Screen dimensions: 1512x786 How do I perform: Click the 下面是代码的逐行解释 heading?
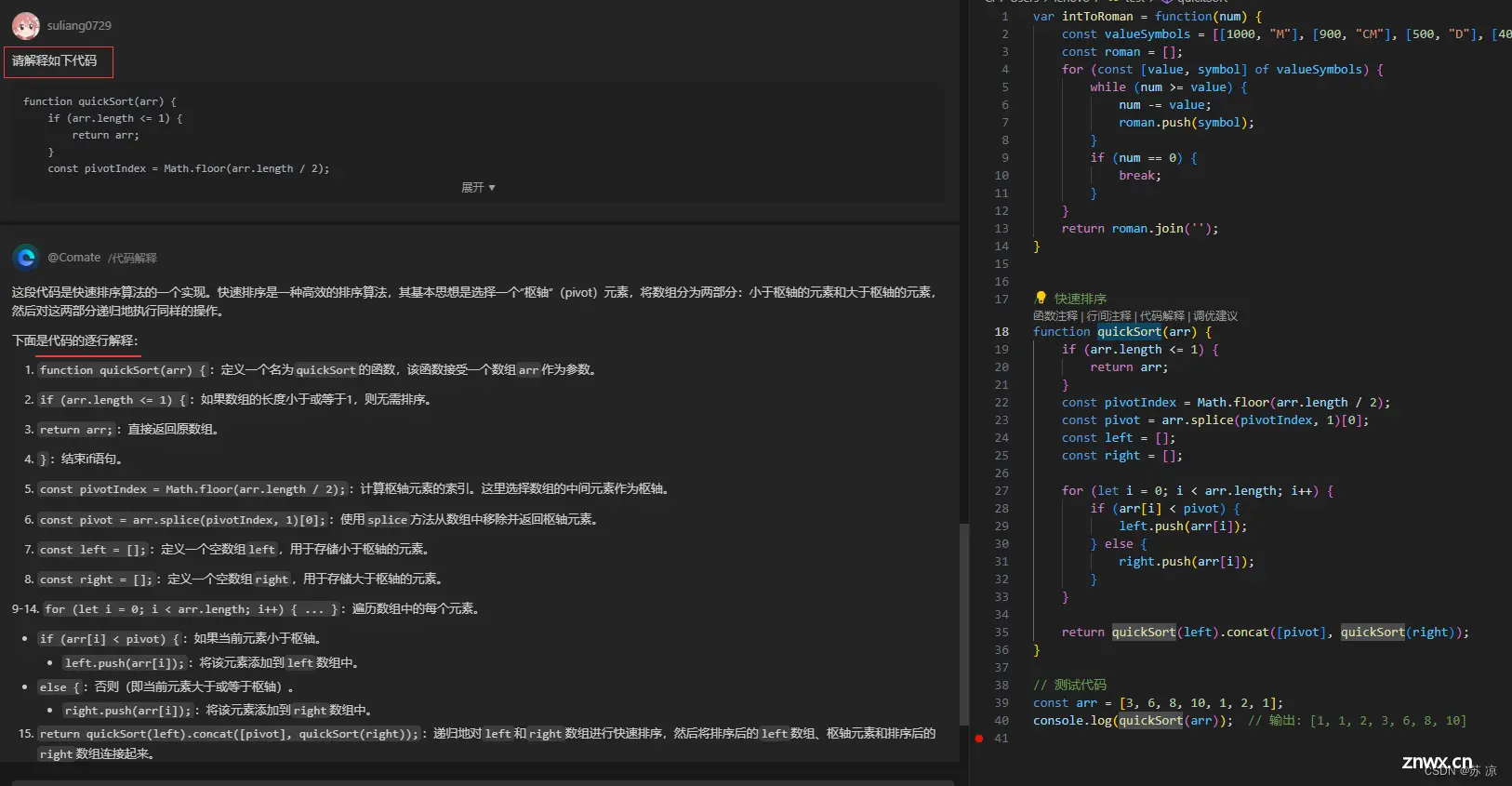[74, 340]
